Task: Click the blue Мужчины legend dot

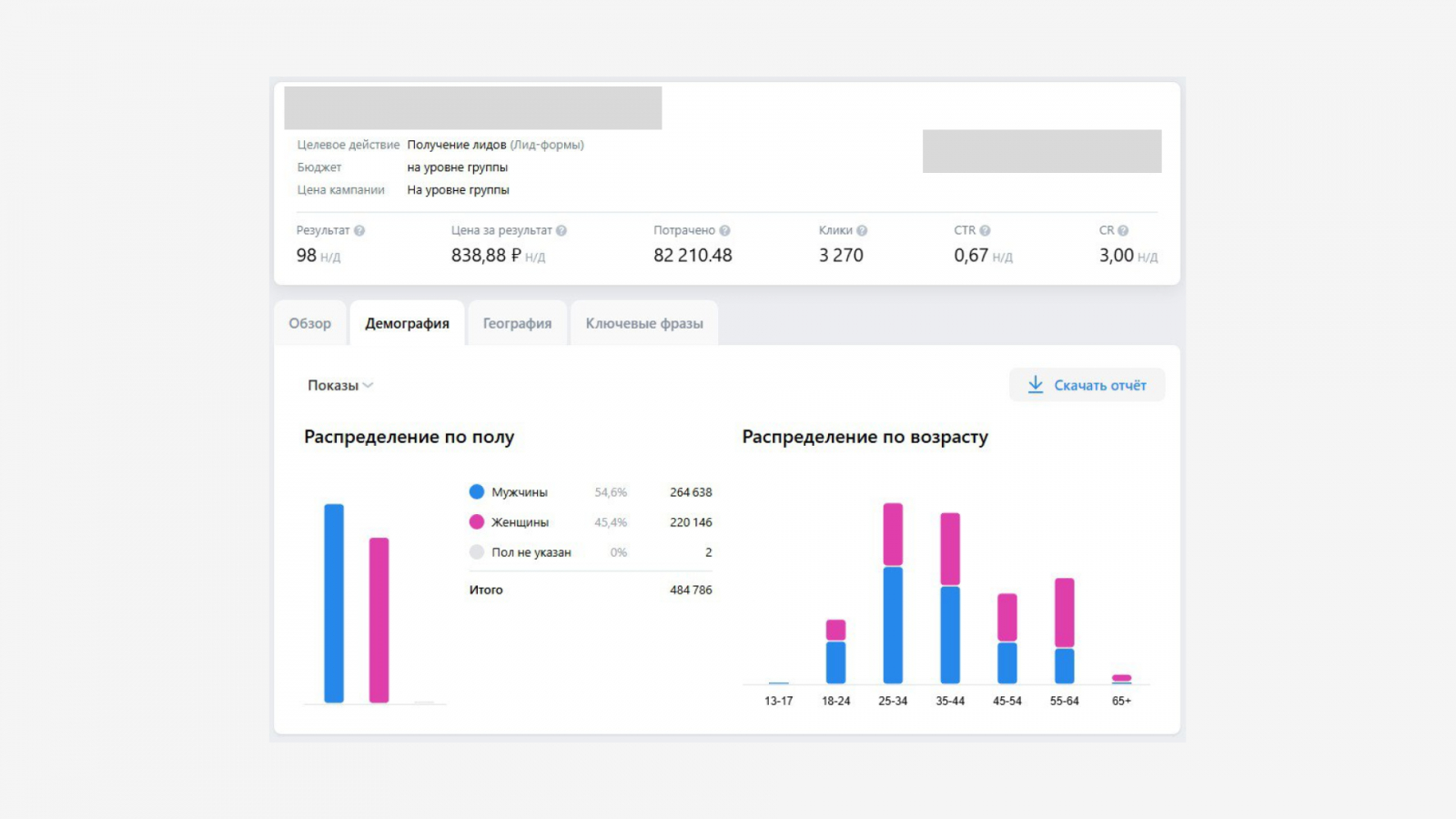Action: click(x=477, y=492)
